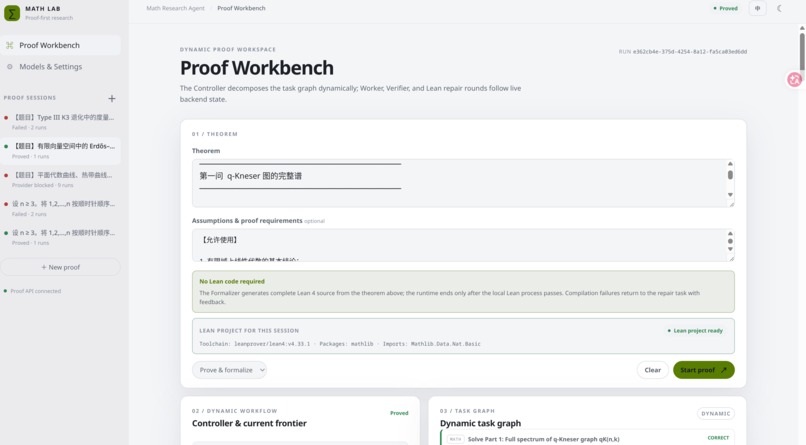Click the Proved status in top bar
The image size is (806, 445).
pos(726,8)
